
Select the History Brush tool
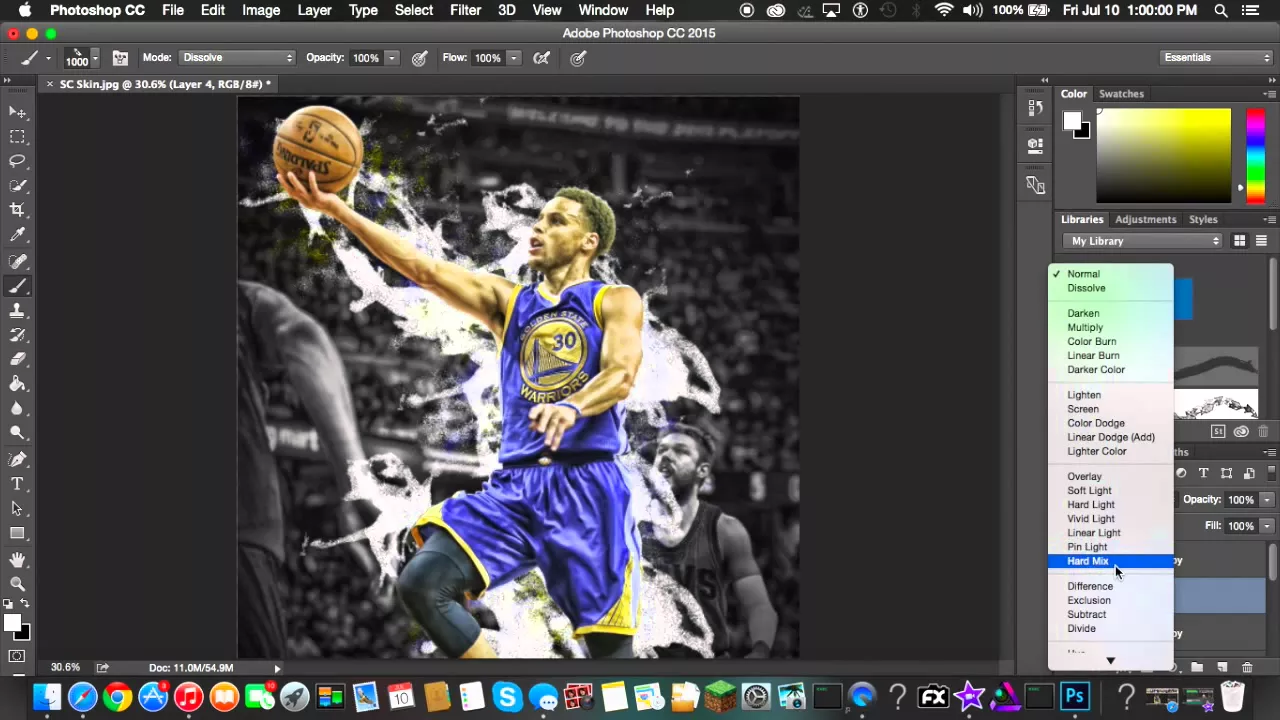click(17, 335)
